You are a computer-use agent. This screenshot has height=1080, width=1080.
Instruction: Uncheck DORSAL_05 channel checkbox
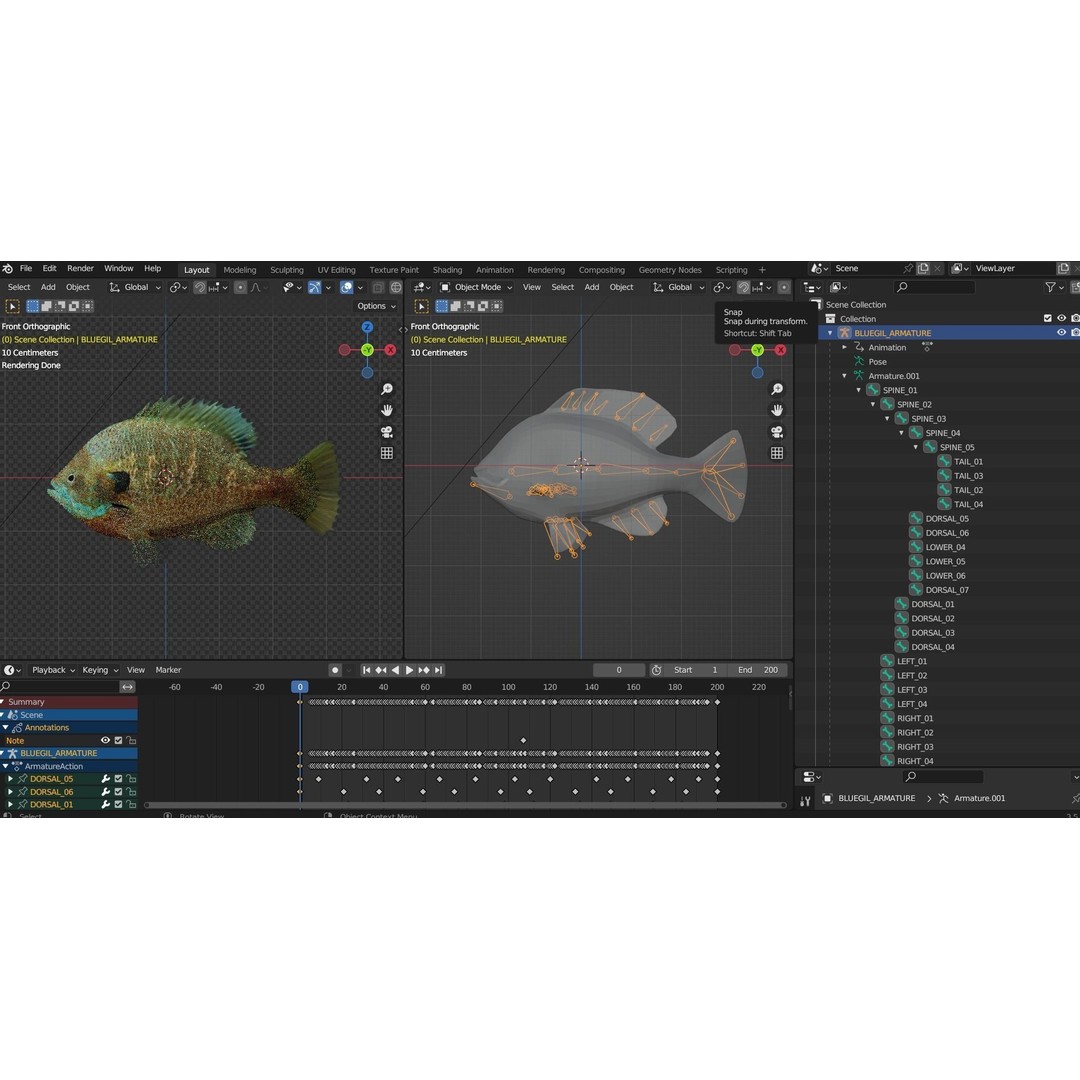pos(118,779)
